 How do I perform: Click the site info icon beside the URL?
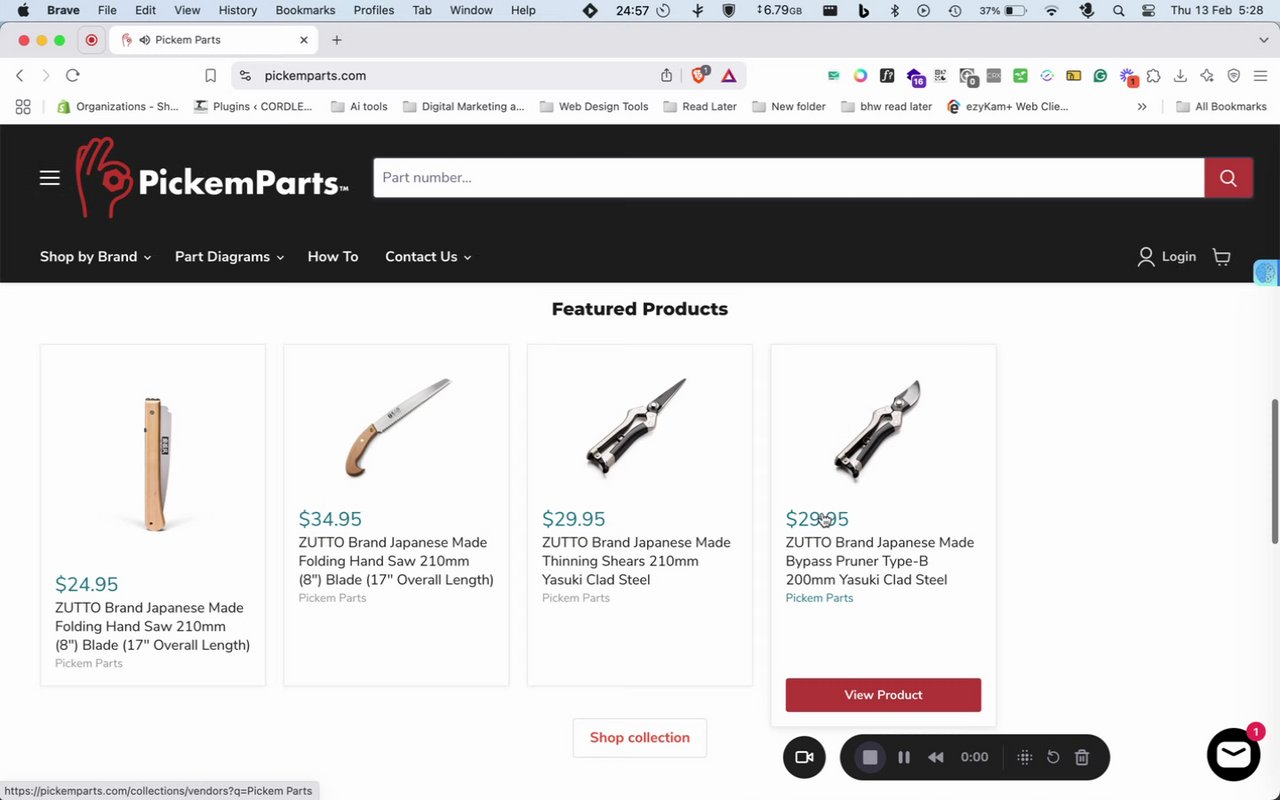246,75
